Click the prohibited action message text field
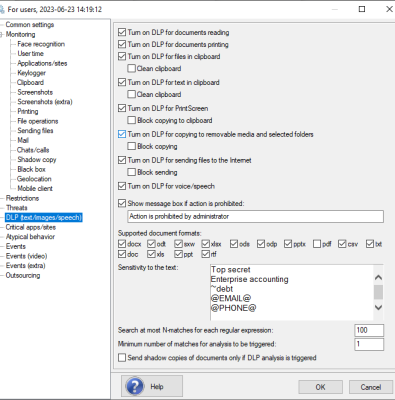This screenshot has width=395, height=400. [x=256, y=216]
